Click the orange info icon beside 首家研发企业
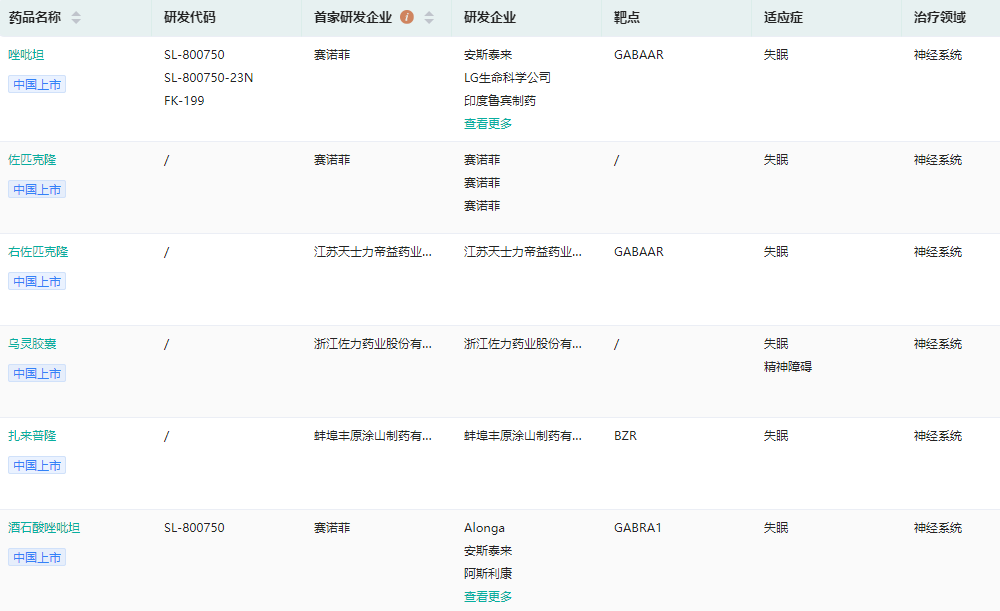This screenshot has height=611, width=1000. [407, 18]
